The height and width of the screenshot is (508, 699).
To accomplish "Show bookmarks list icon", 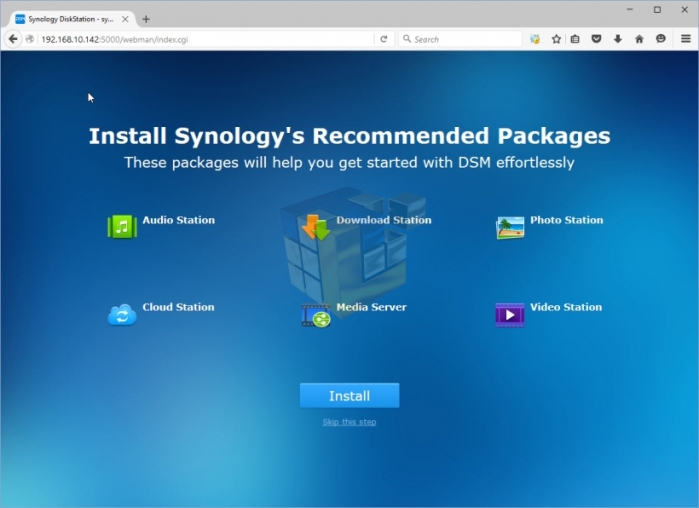I will pyautogui.click(x=575, y=39).
